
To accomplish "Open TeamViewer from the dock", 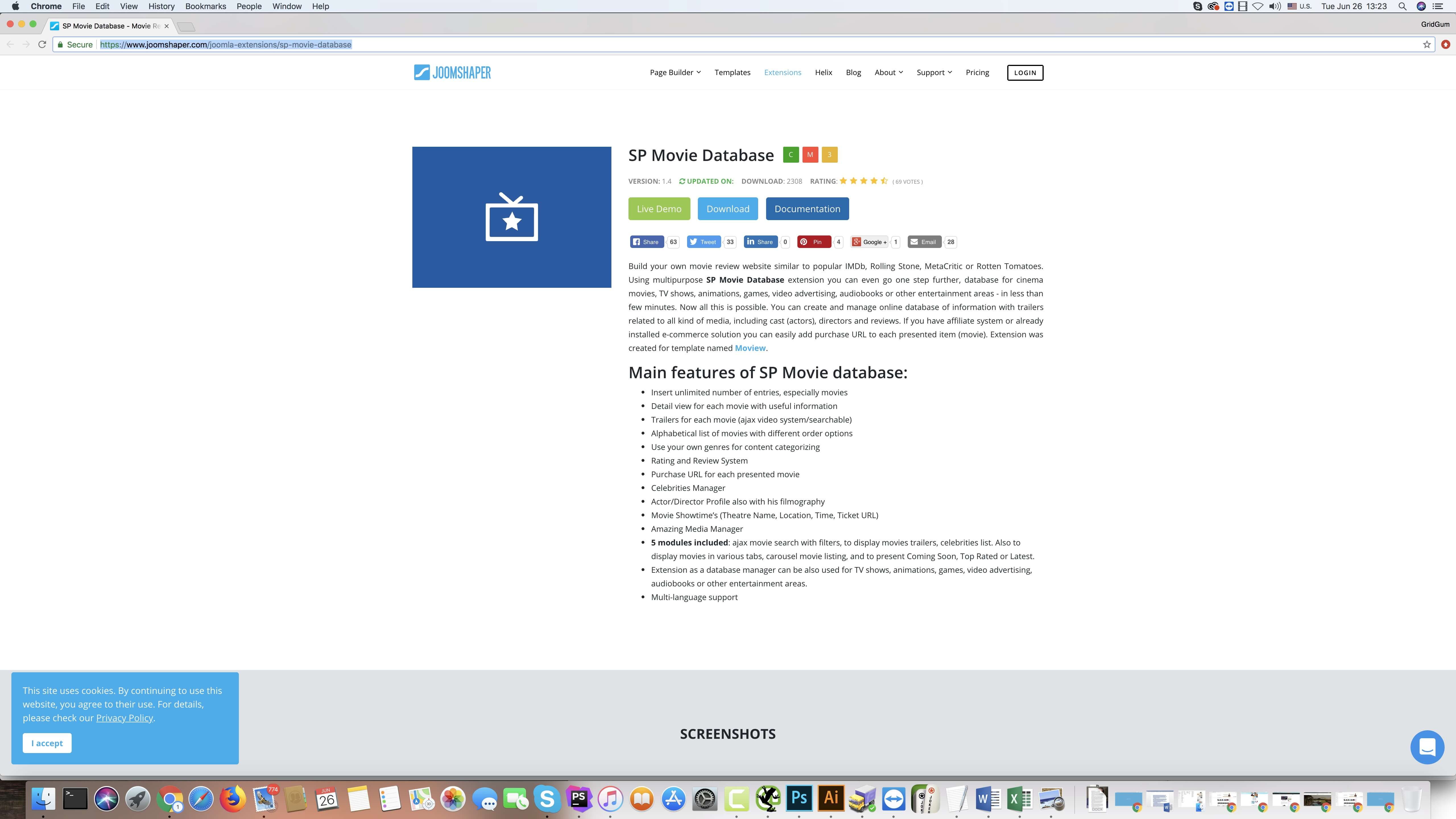I will tap(894, 799).
